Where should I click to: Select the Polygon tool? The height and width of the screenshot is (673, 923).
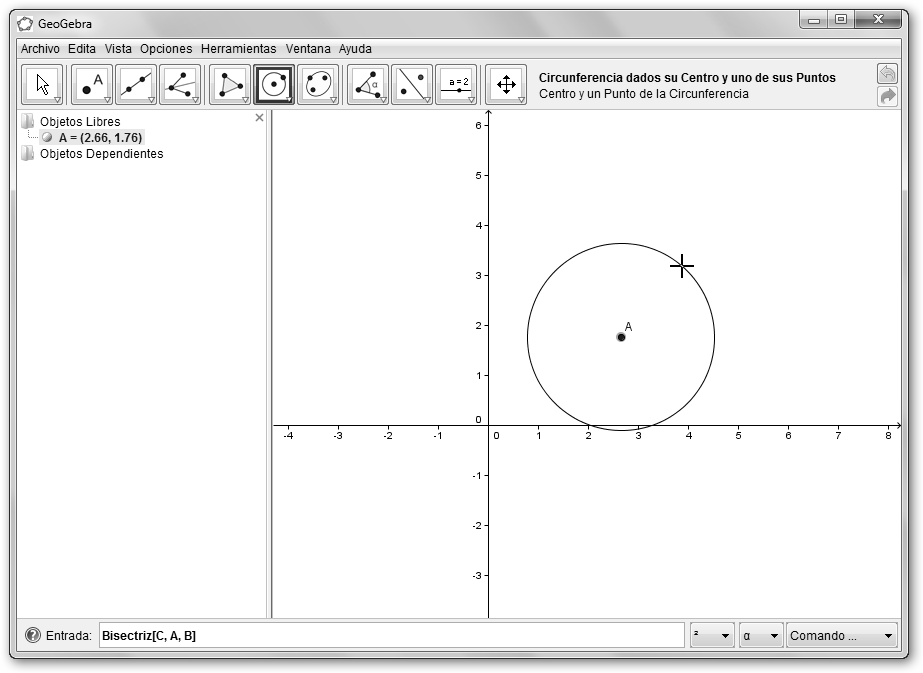pyautogui.click(x=230, y=85)
